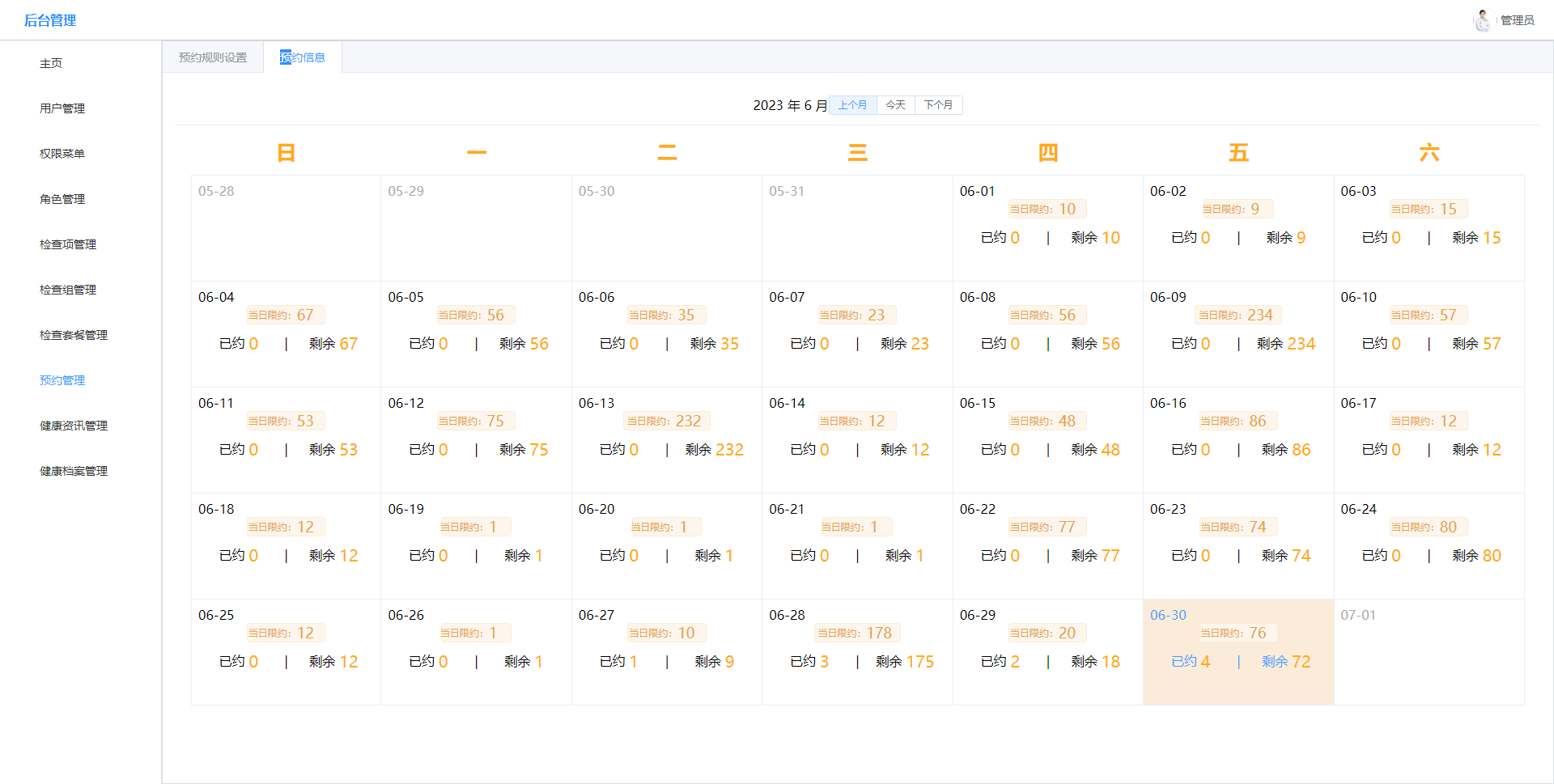This screenshot has height=784, width=1554.
Task: Go to next month with 下个月
Action: point(938,105)
